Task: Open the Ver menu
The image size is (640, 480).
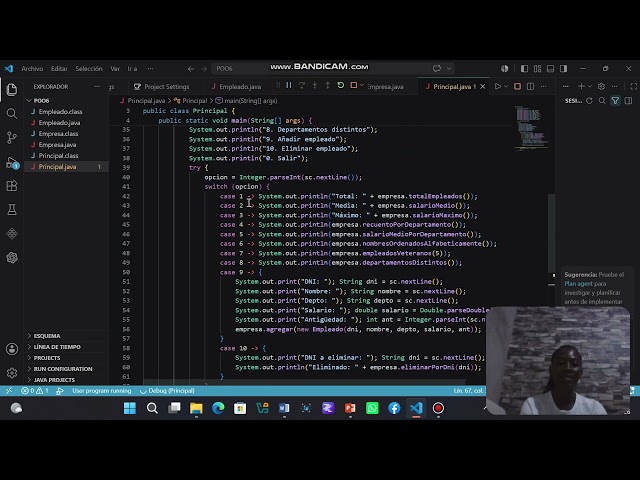Action: point(115,69)
